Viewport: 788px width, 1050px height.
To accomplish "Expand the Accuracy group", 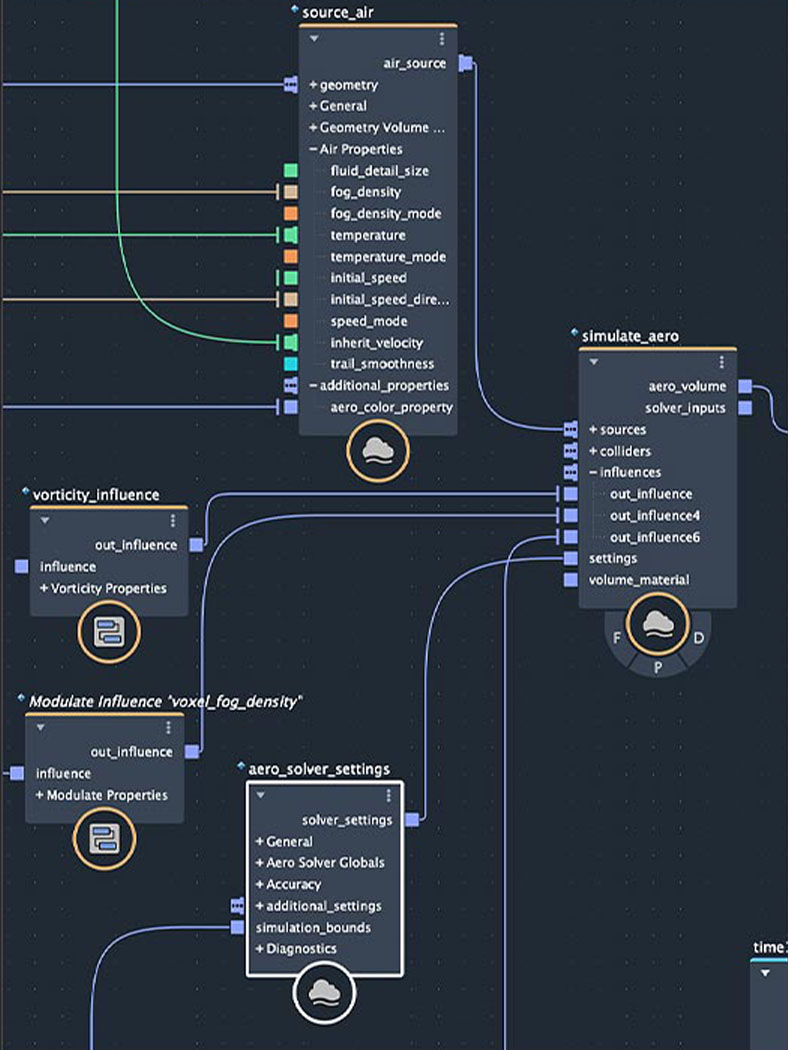I will coord(260,884).
